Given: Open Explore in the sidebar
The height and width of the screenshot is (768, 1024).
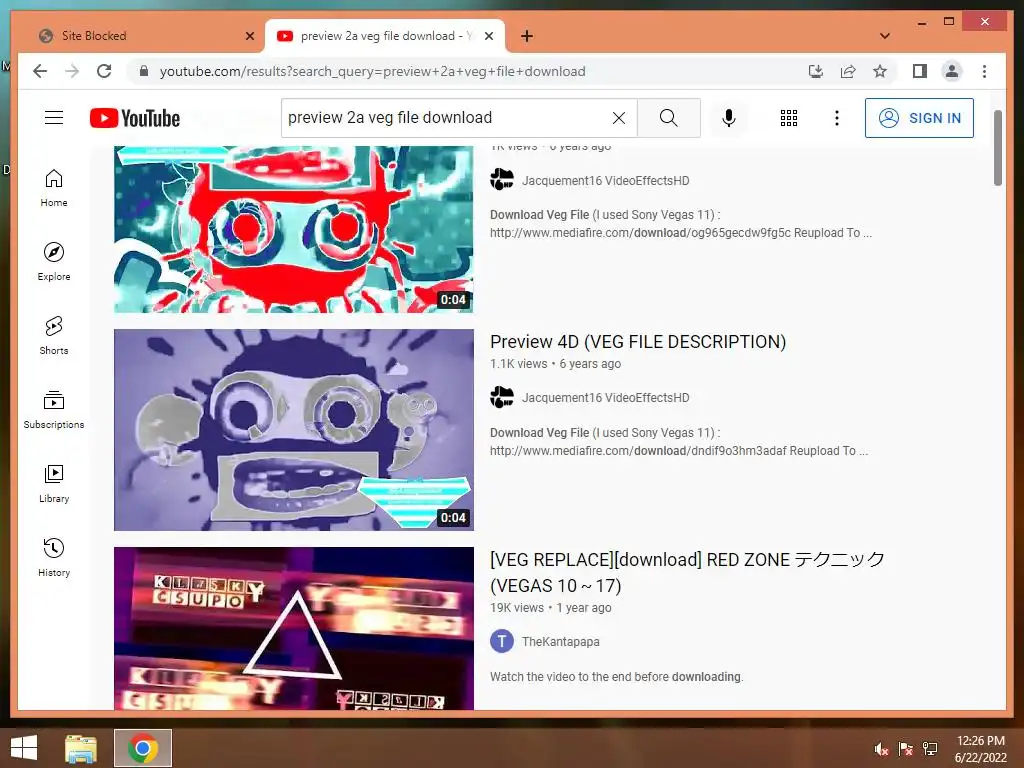Looking at the screenshot, I should 54,262.
